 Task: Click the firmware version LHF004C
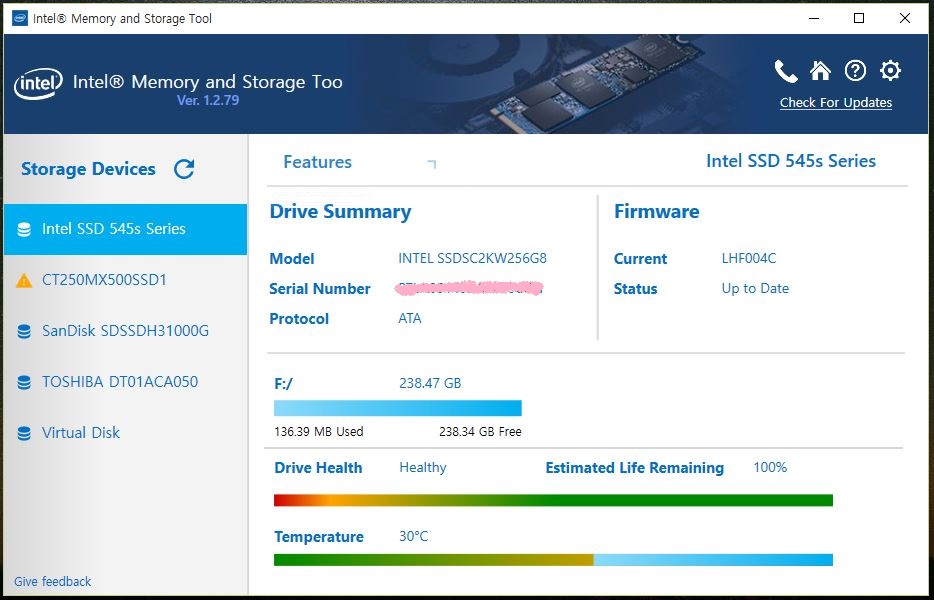pos(749,259)
